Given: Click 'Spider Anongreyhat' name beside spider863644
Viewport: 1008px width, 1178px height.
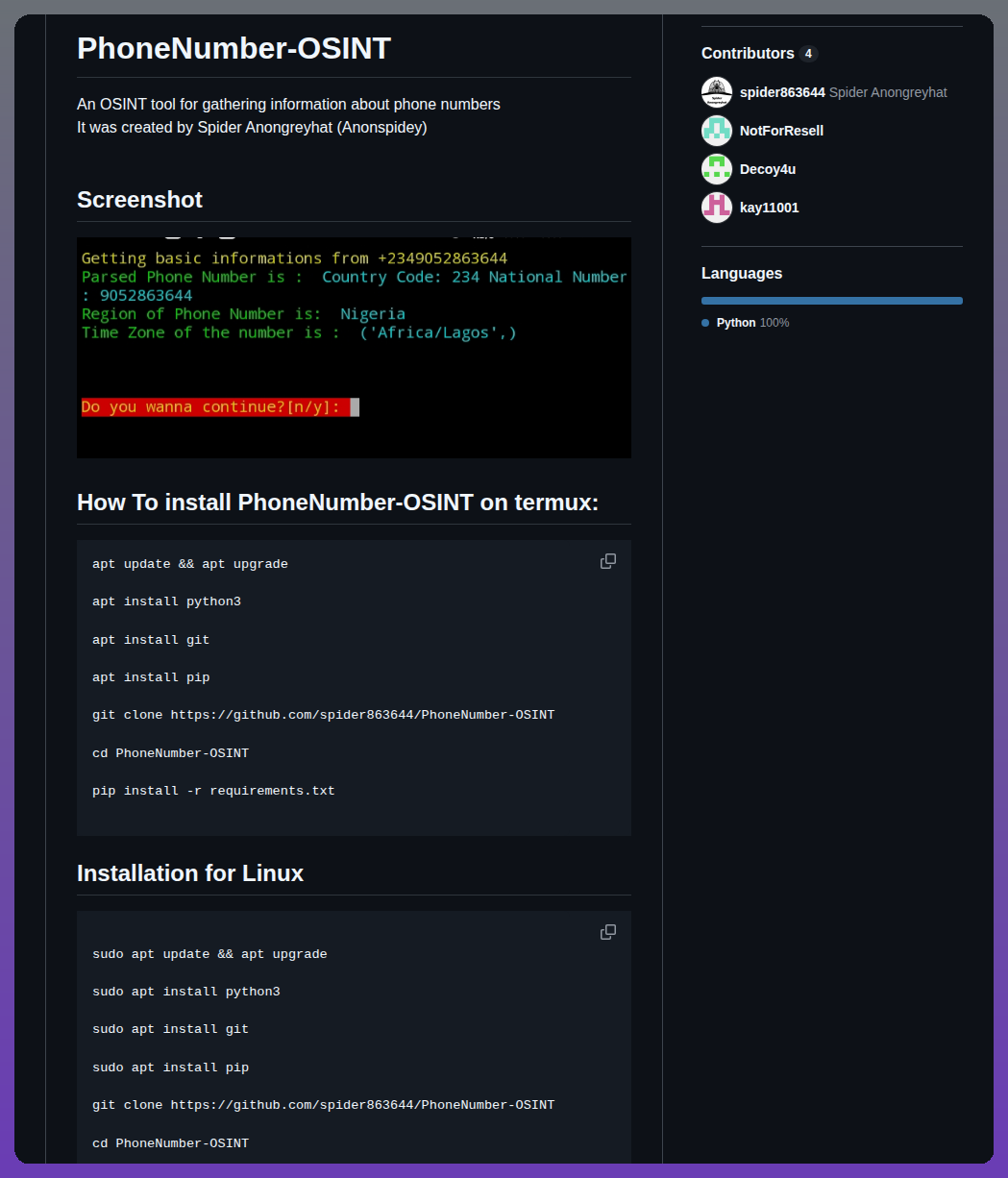Looking at the screenshot, I should point(888,92).
